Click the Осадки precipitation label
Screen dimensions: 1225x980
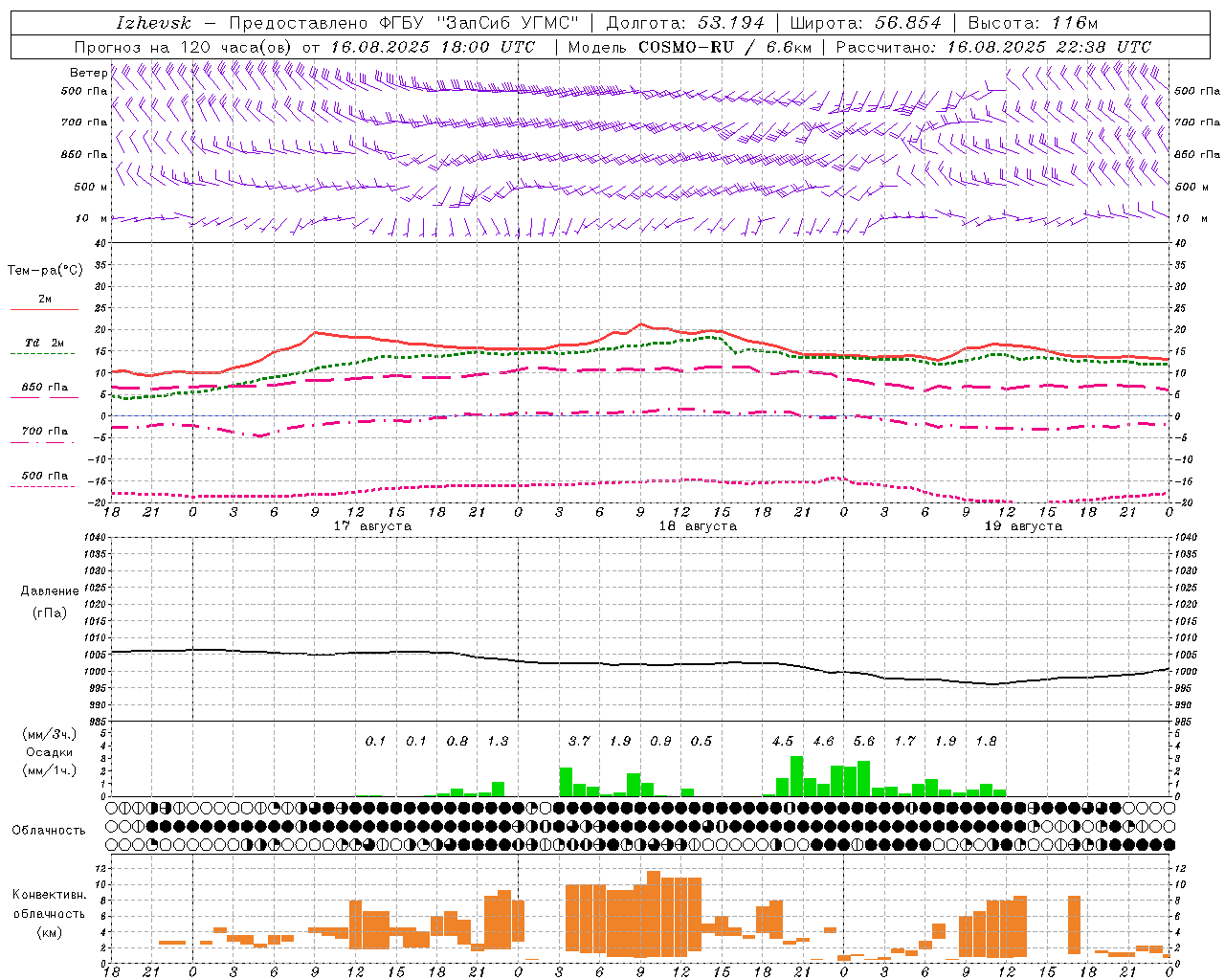(50, 752)
